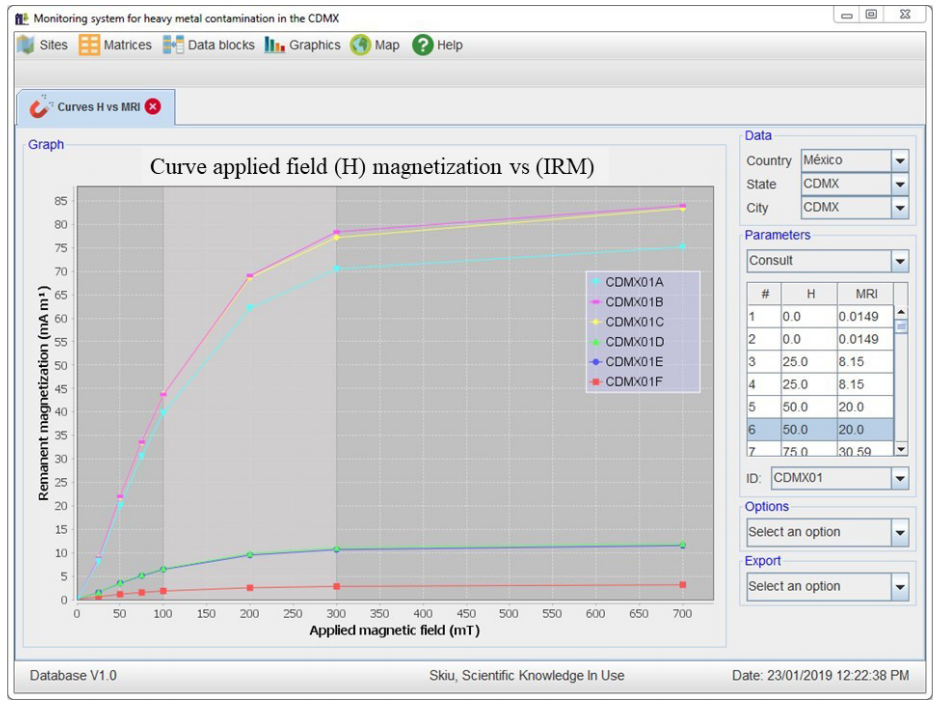Expand the City dropdown
939x707 pixels.
[900, 208]
